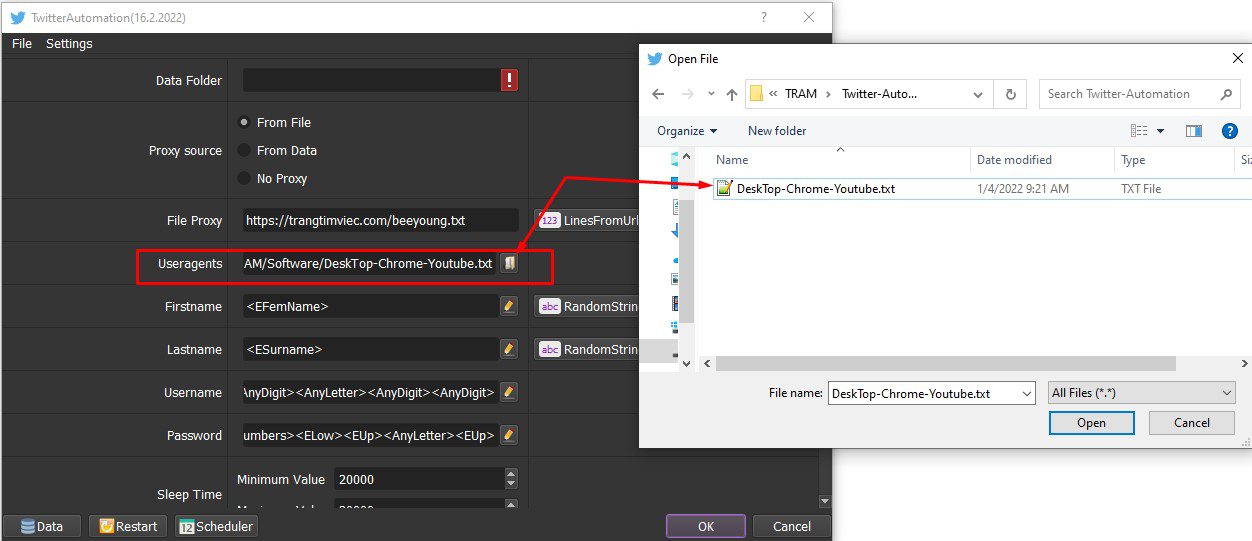Click the red alert icon beside Data Folder
This screenshot has height=541, width=1252.
click(x=509, y=80)
